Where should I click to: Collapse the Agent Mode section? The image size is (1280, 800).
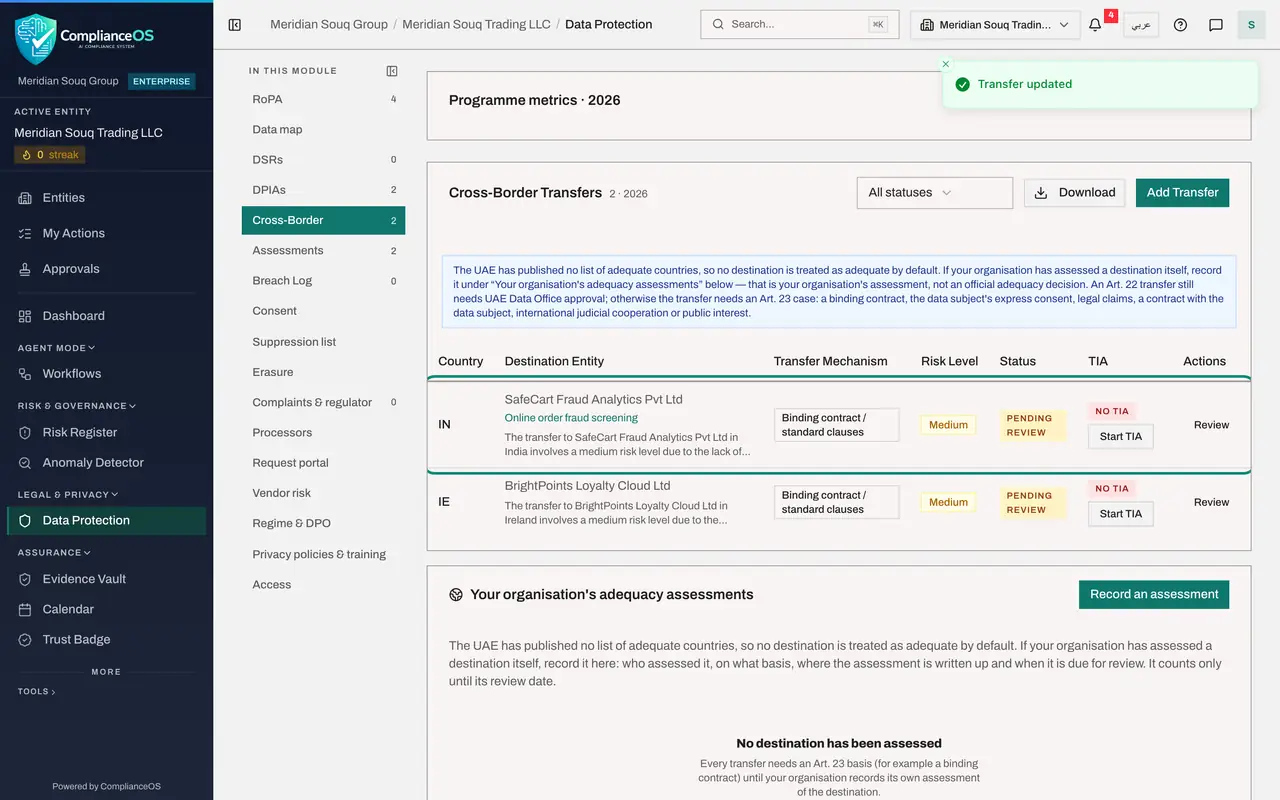point(56,348)
